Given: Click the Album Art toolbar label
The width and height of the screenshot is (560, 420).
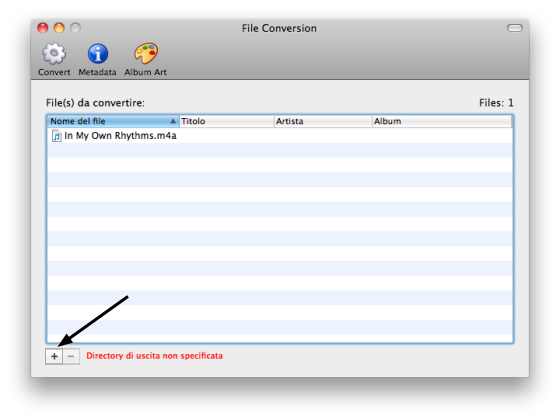Looking at the screenshot, I should [145, 72].
